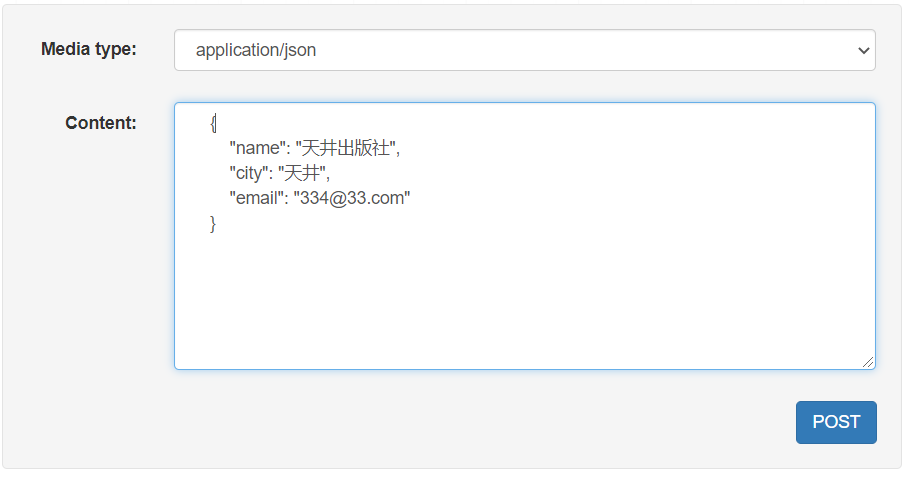Click the "Content:" label
902x477 pixels.
pos(101,123)
